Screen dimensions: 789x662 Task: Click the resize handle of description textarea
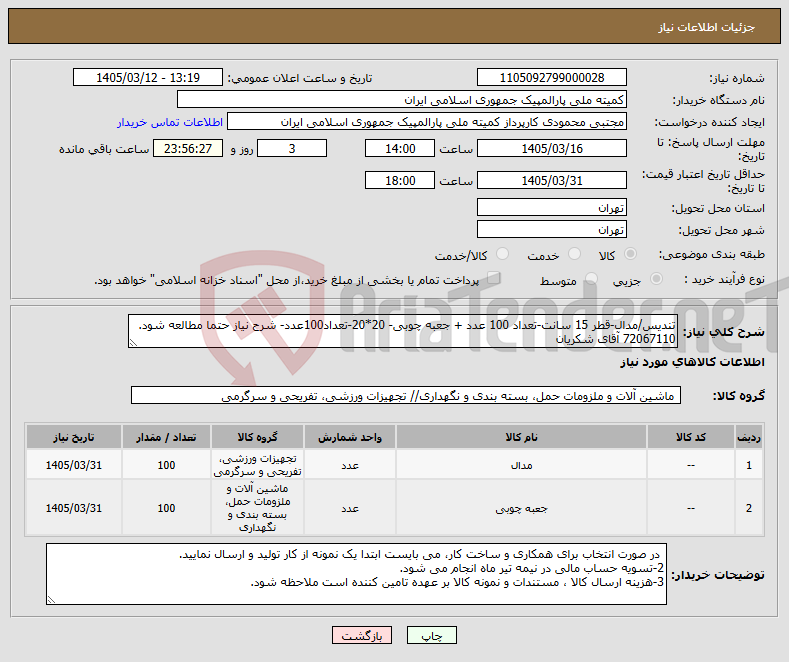pos(133,343)
